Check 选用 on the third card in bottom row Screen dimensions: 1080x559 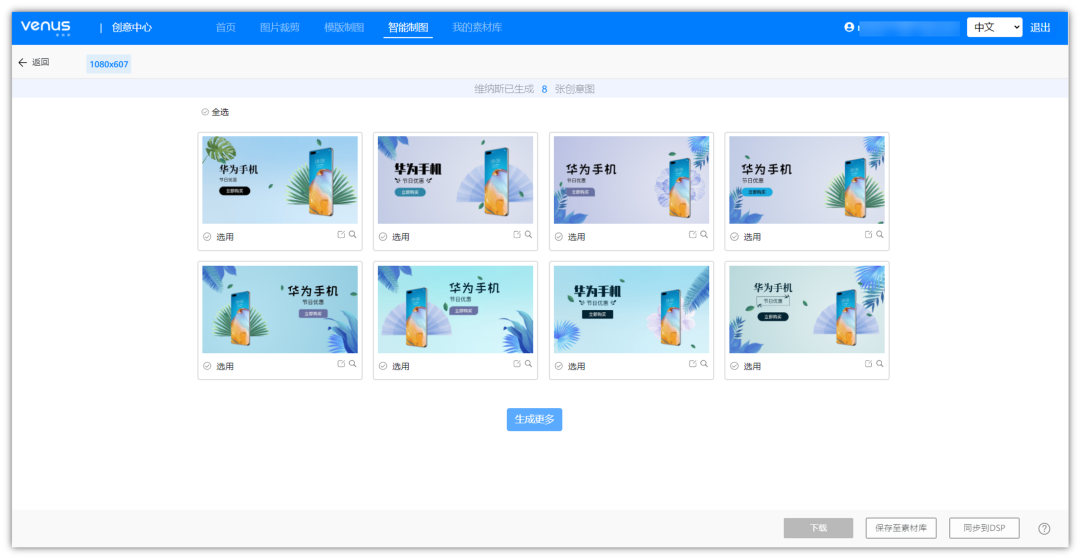[x=559, y=366]
